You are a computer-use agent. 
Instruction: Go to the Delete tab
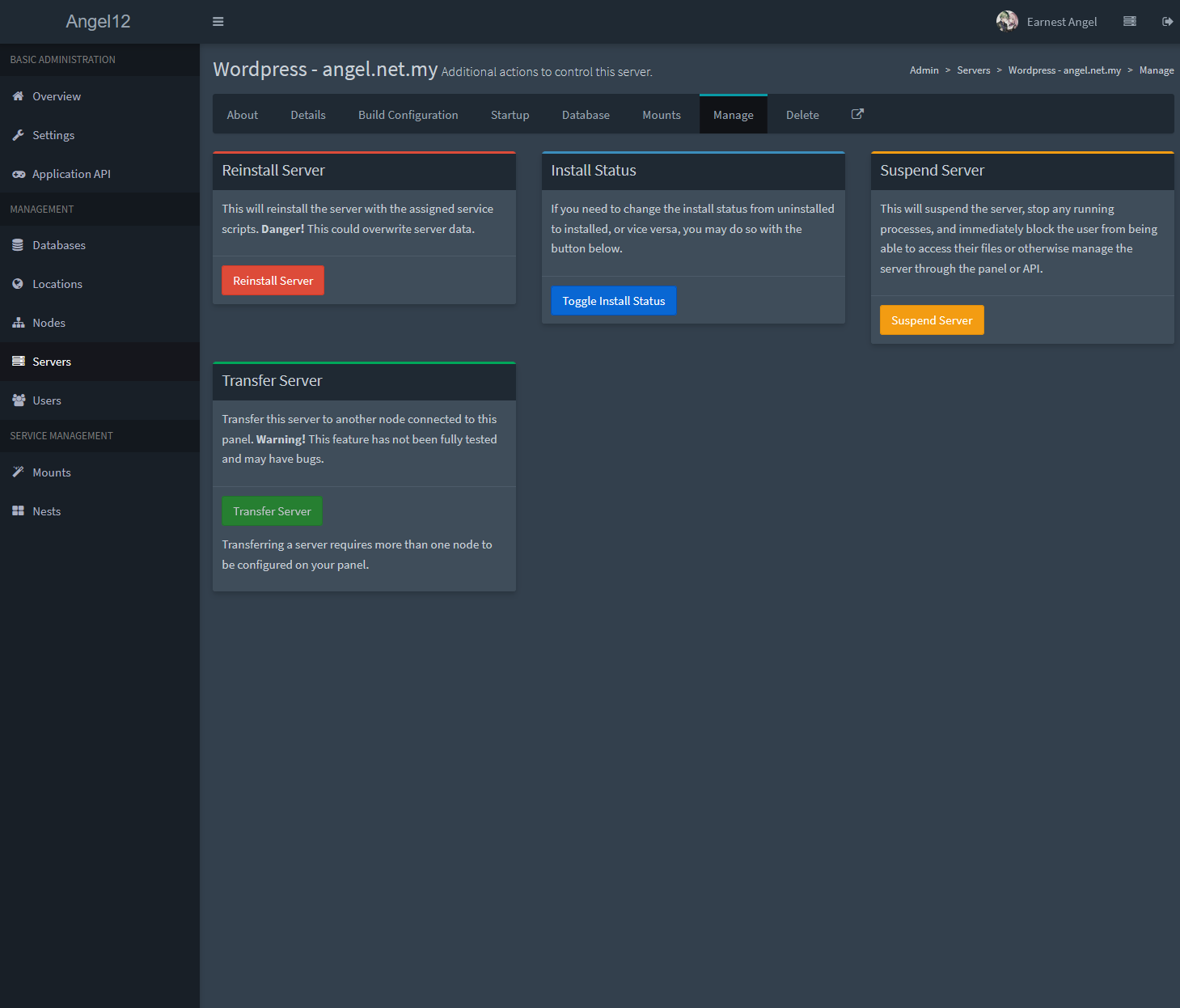click(802, 115)
